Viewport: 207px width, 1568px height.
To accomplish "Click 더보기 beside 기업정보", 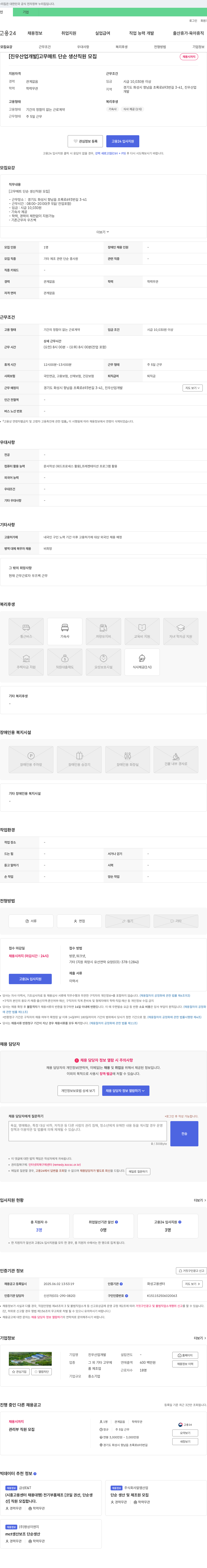I will pyautogui.click(x=200, y=1338).
